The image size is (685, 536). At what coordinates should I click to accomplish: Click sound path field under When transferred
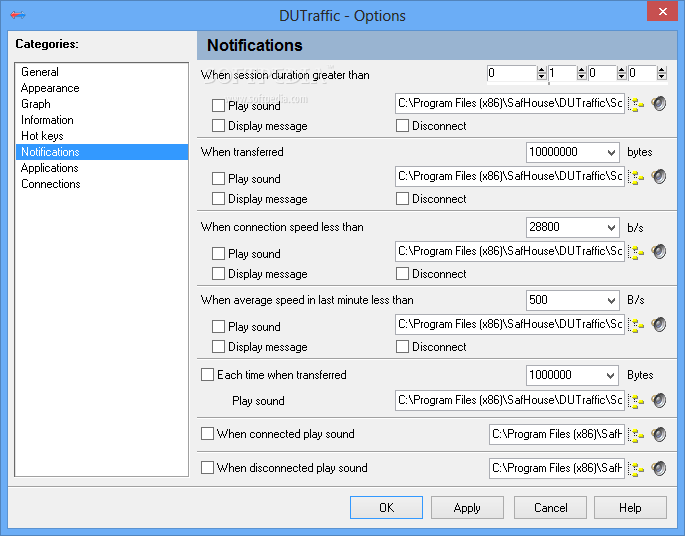pos(510,176)
